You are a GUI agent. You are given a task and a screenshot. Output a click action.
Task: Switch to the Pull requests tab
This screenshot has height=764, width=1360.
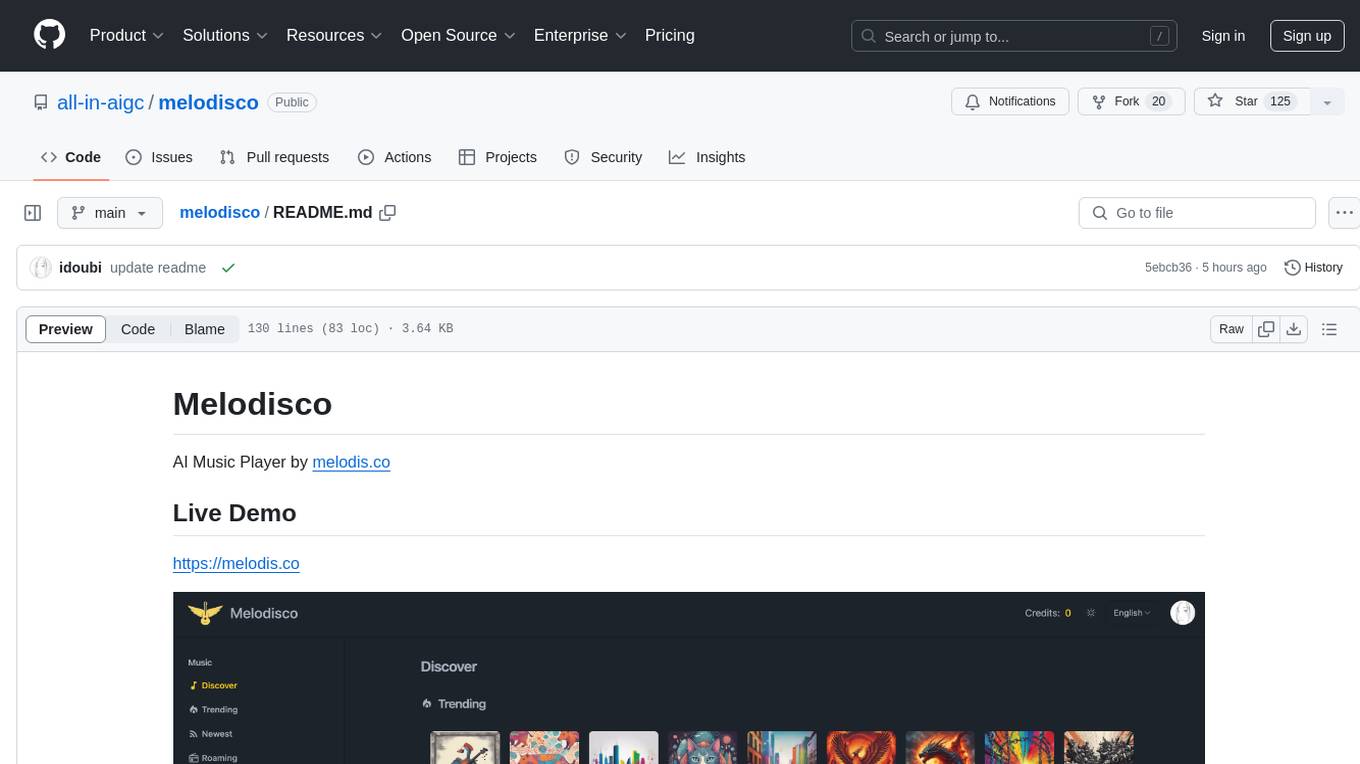274,157
